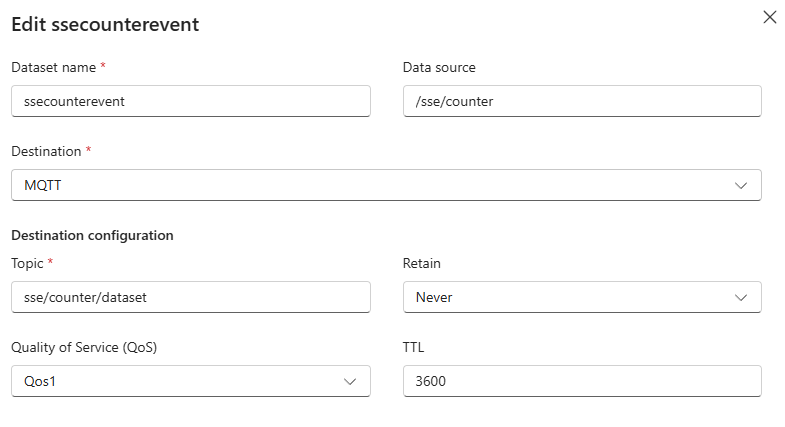The image size is (785, 427).
Task: Click the Topic field containing sse/counter/dataset
Action: click(190, 297)
